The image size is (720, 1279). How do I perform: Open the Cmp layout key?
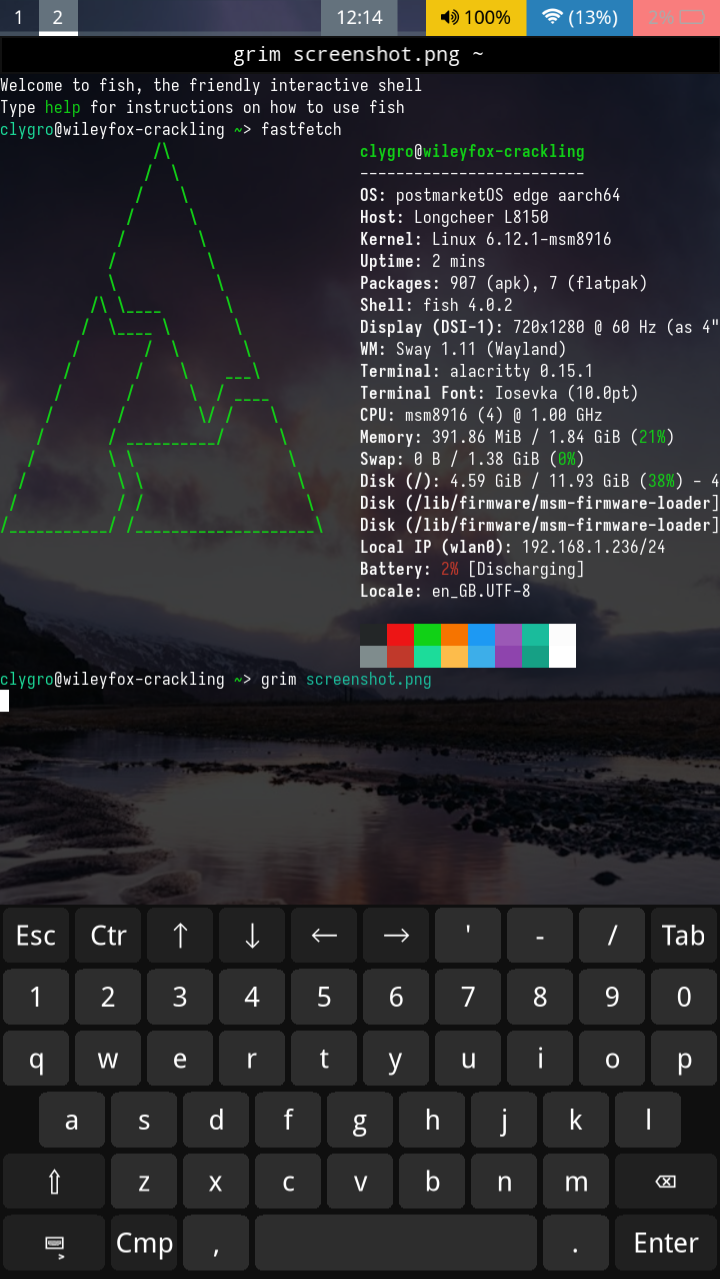144,1243
